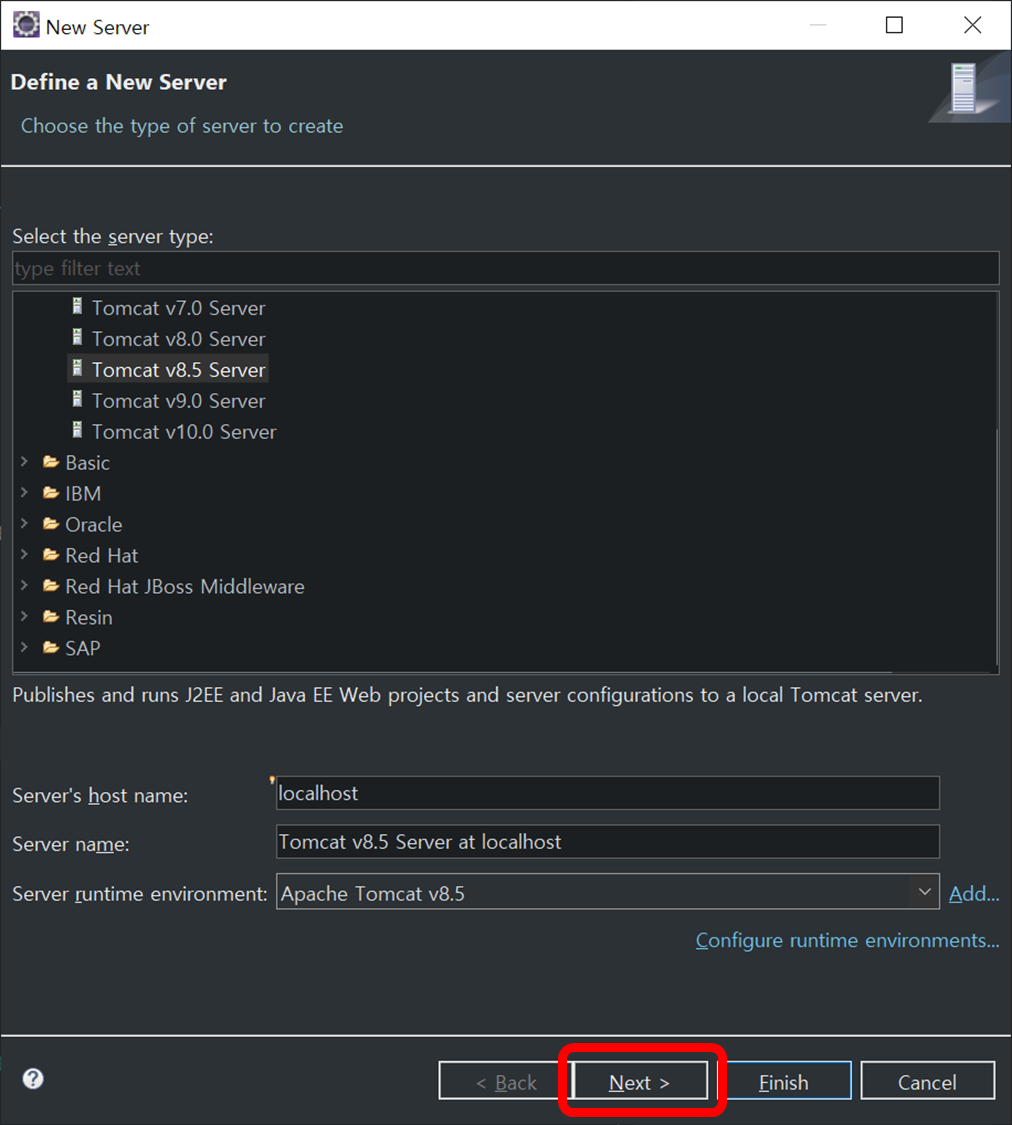This screenshot has height=1125, width=1012.
Task: Click the Tomcat v7.0 Server icon
Action: (x=77, y=306)
